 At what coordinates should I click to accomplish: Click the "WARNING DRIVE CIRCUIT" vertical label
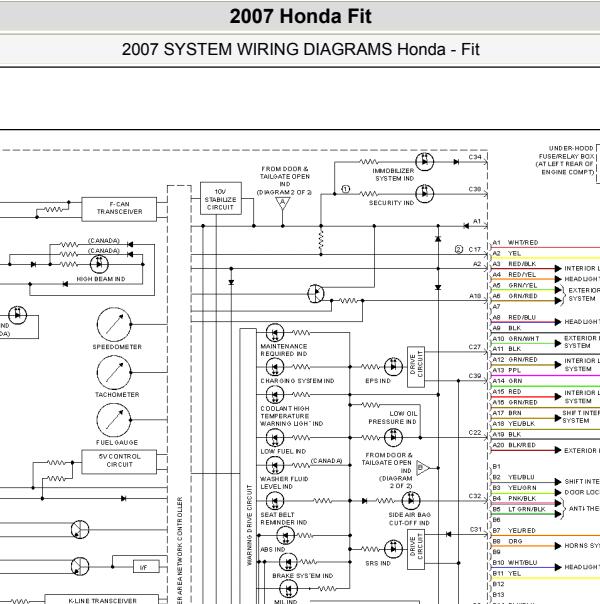click(x=249, y=525)
